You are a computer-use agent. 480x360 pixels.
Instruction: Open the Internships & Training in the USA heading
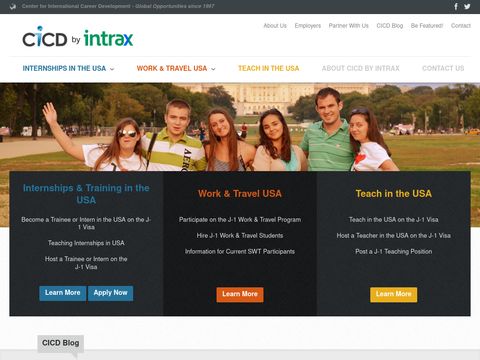(x=86, y=194)
